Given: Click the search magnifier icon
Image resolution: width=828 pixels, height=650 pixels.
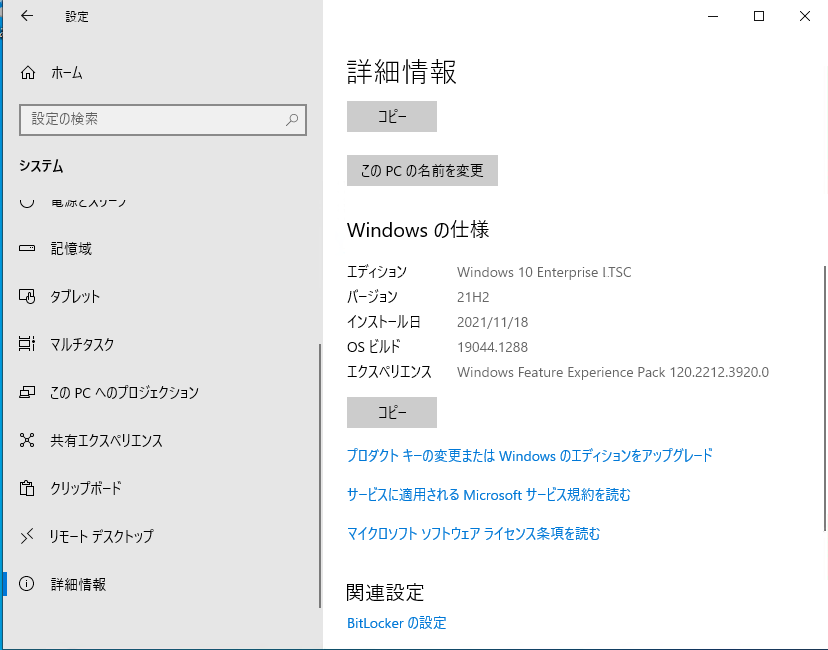Looking at the screenshot, I should coord(291,120).
